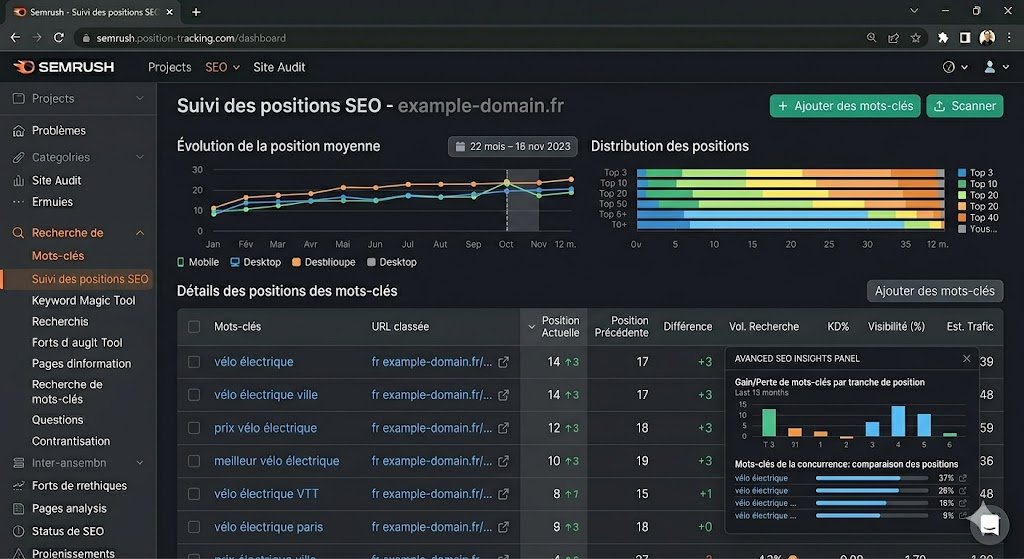
Task: Open a new browser tab
Action: point(196,12)
